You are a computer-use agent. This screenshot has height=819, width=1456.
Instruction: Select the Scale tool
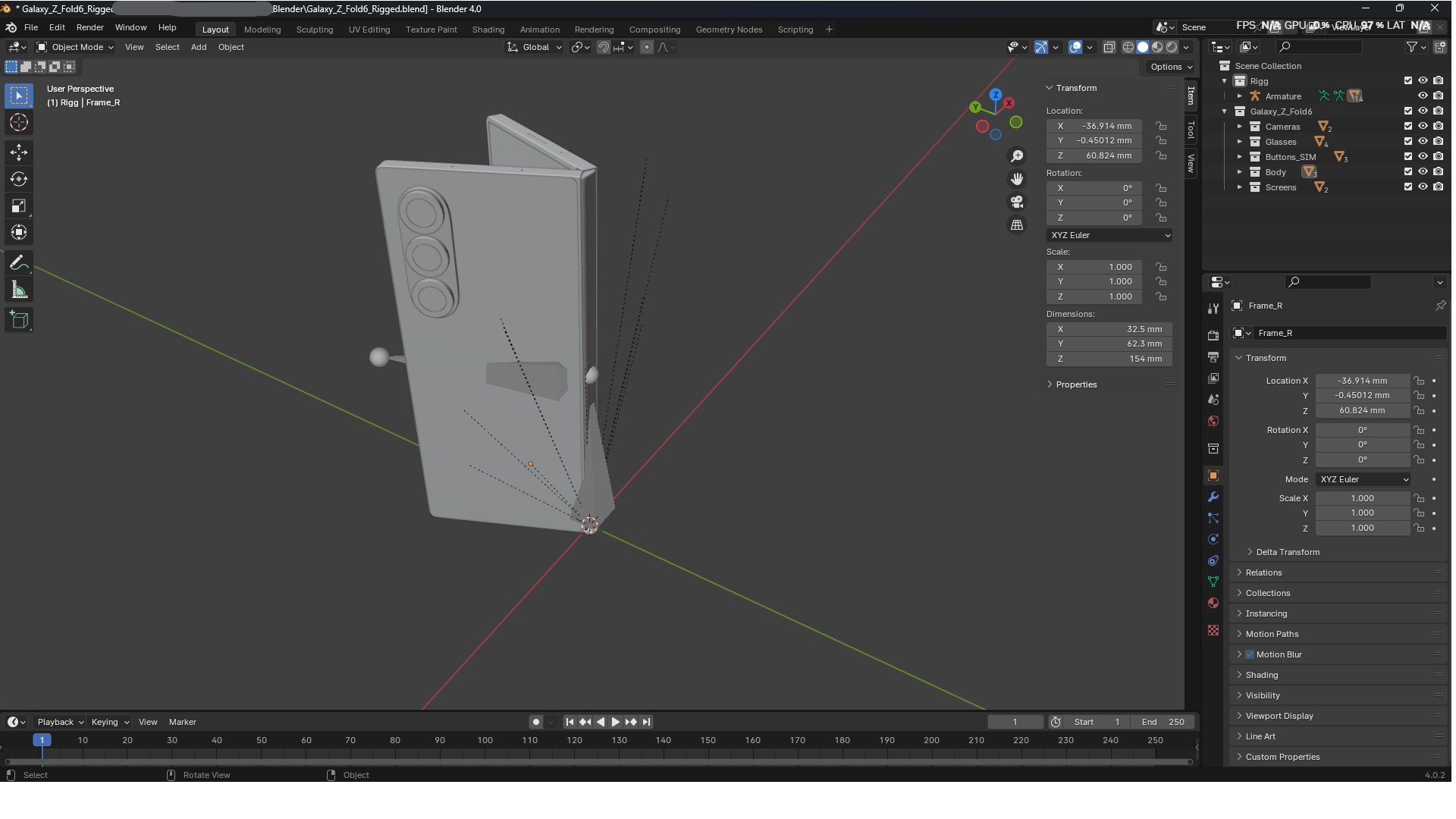coord(19,206)
